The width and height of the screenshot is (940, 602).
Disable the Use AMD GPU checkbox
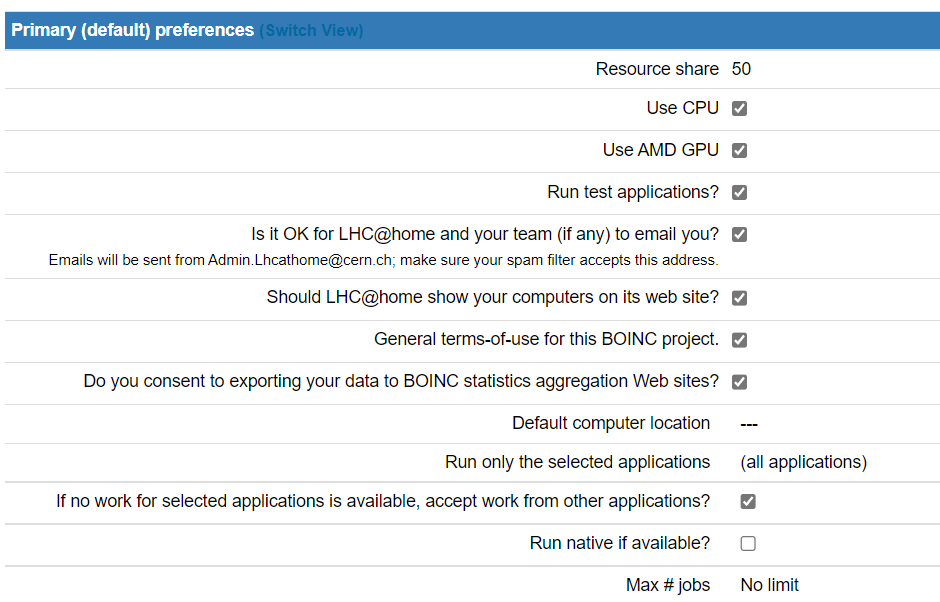tap(740, 151)
